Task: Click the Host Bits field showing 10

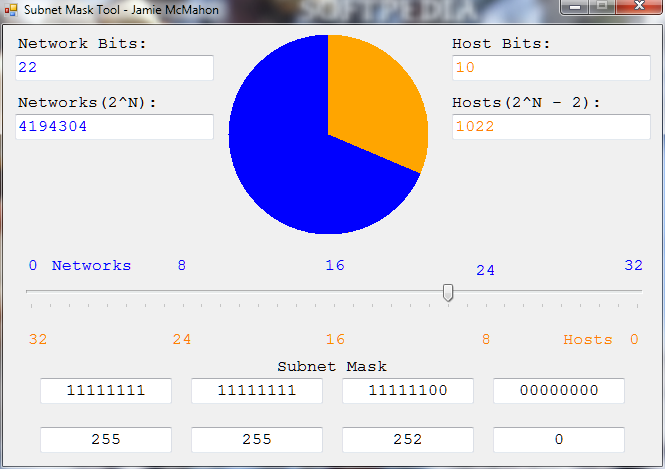Action: (x=551, y=68)
